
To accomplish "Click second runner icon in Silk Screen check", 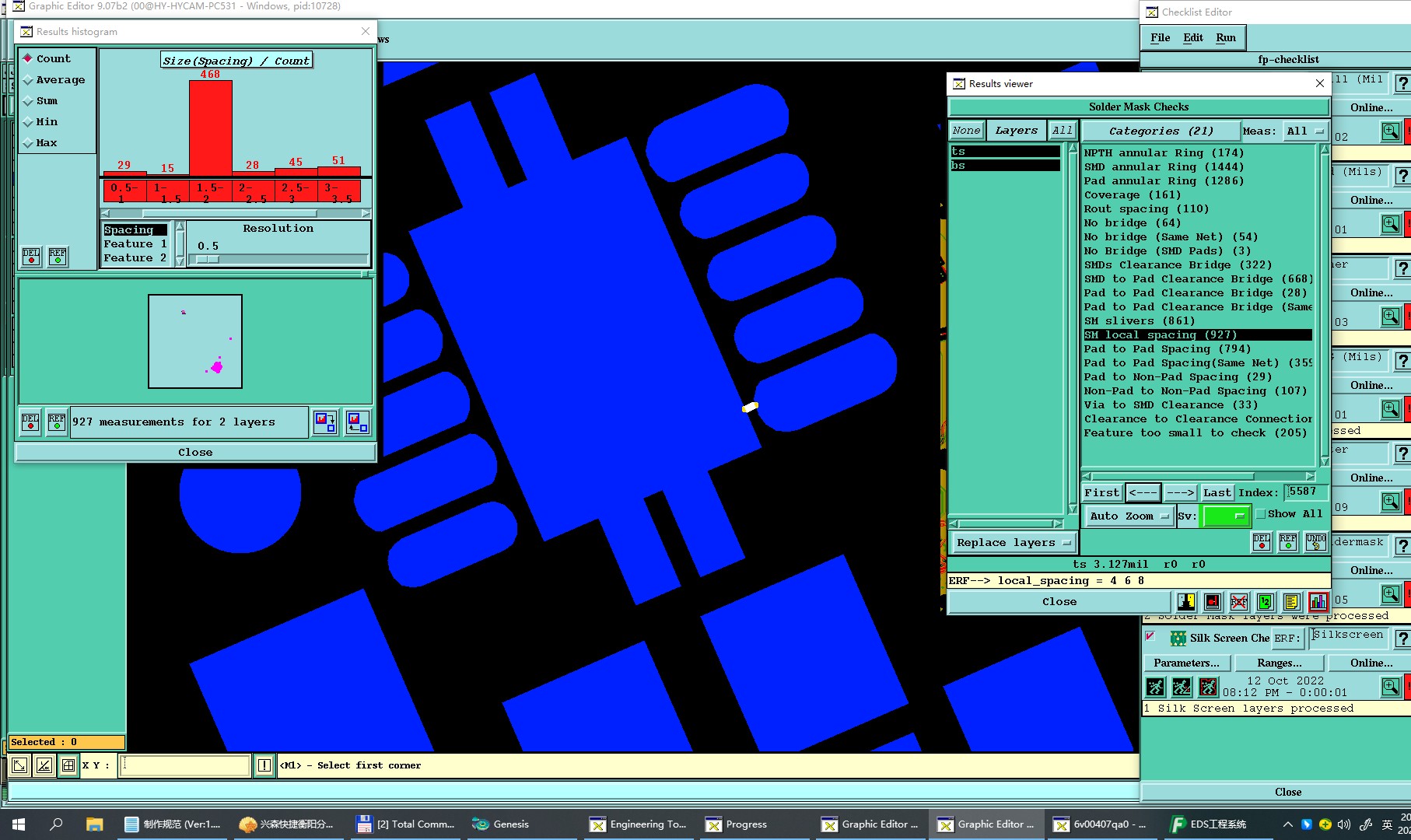I will tap(1182, 687).
